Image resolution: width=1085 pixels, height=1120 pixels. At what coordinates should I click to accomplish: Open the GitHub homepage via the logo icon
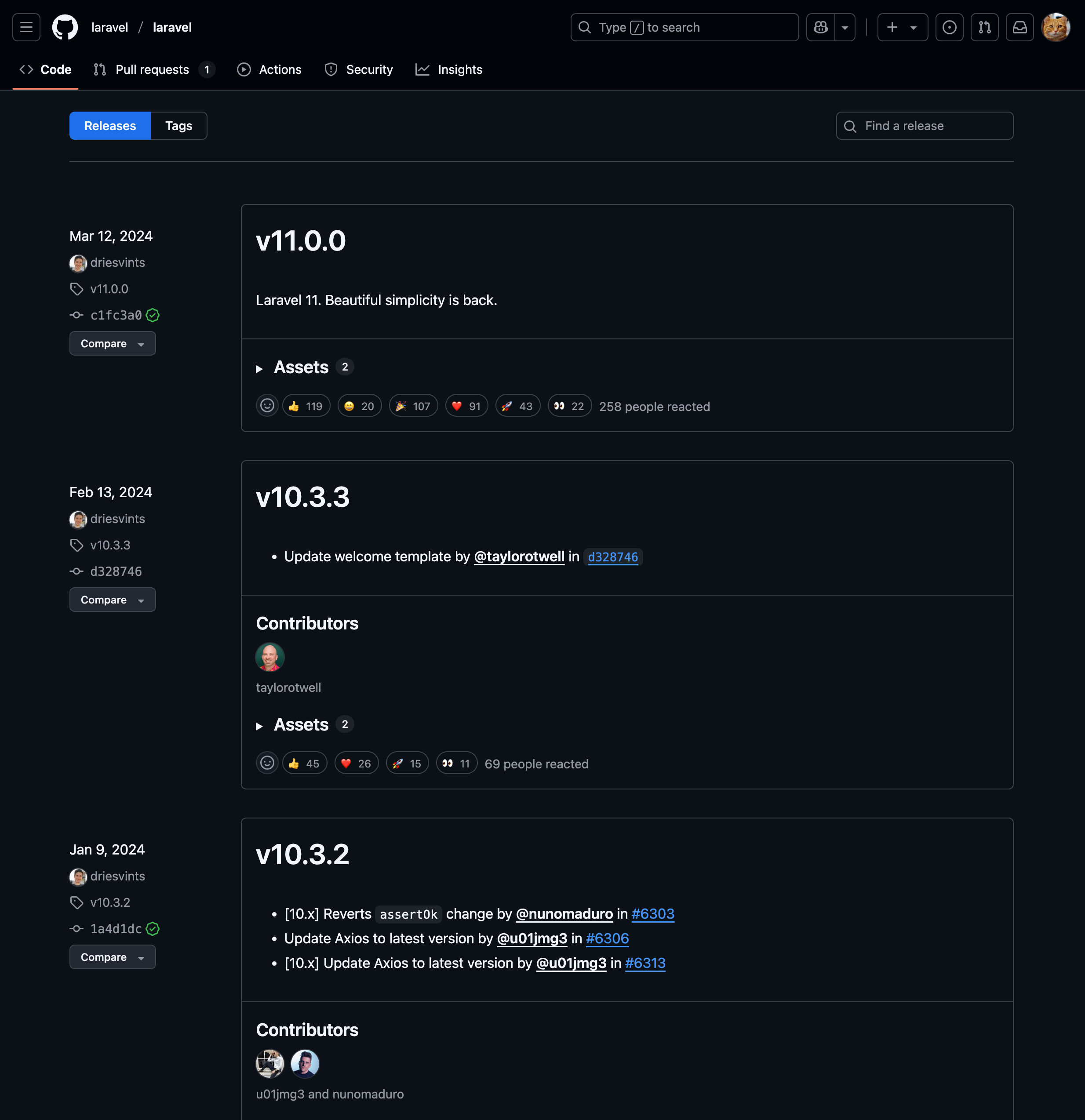click(65, 27)
